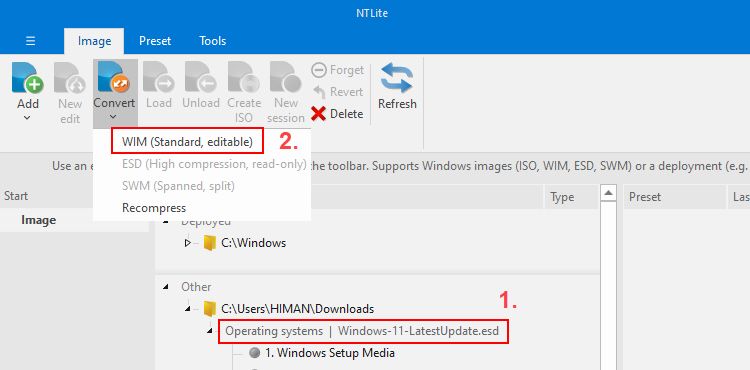Screen dimensions: 750x370
Task: Click the Create ISO icon
Action: (243, 77)
